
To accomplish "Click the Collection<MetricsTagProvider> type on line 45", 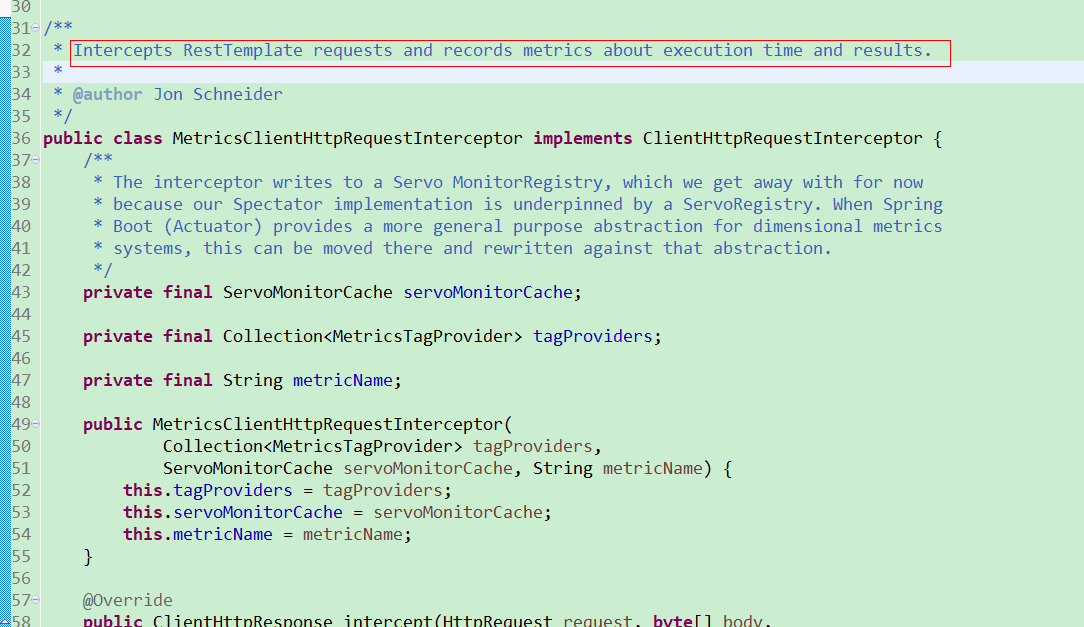I will click(370, 335).
